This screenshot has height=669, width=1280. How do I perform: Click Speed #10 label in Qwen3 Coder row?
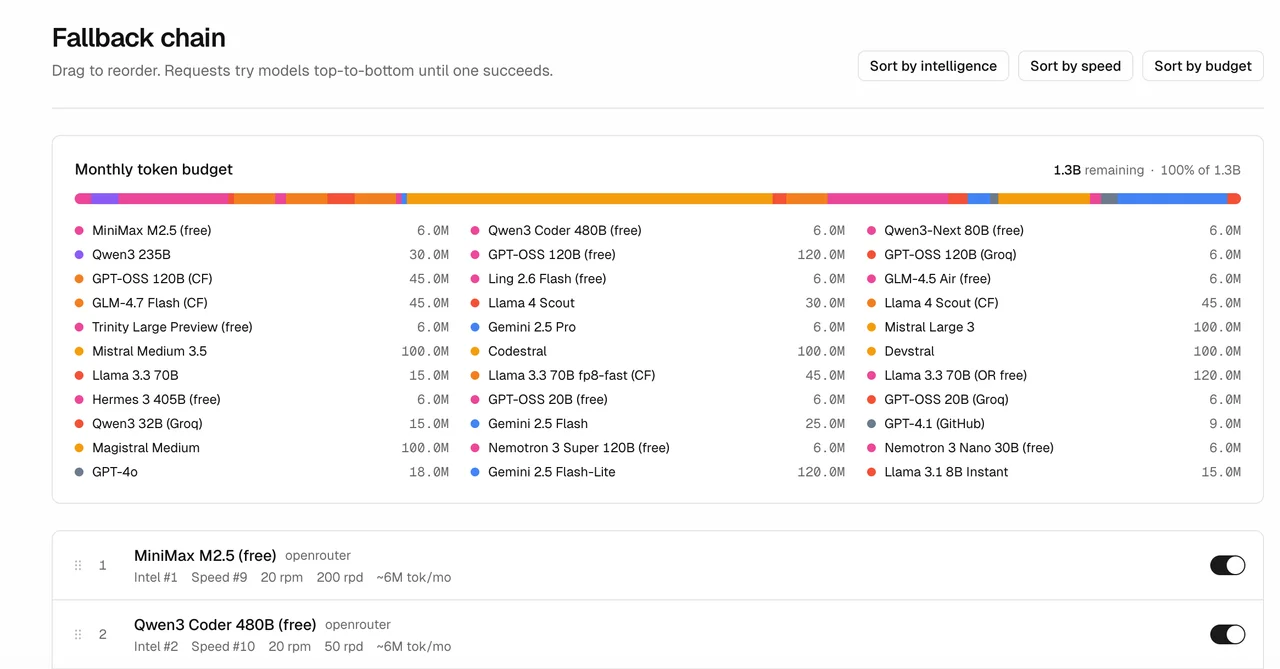[223, 647]
